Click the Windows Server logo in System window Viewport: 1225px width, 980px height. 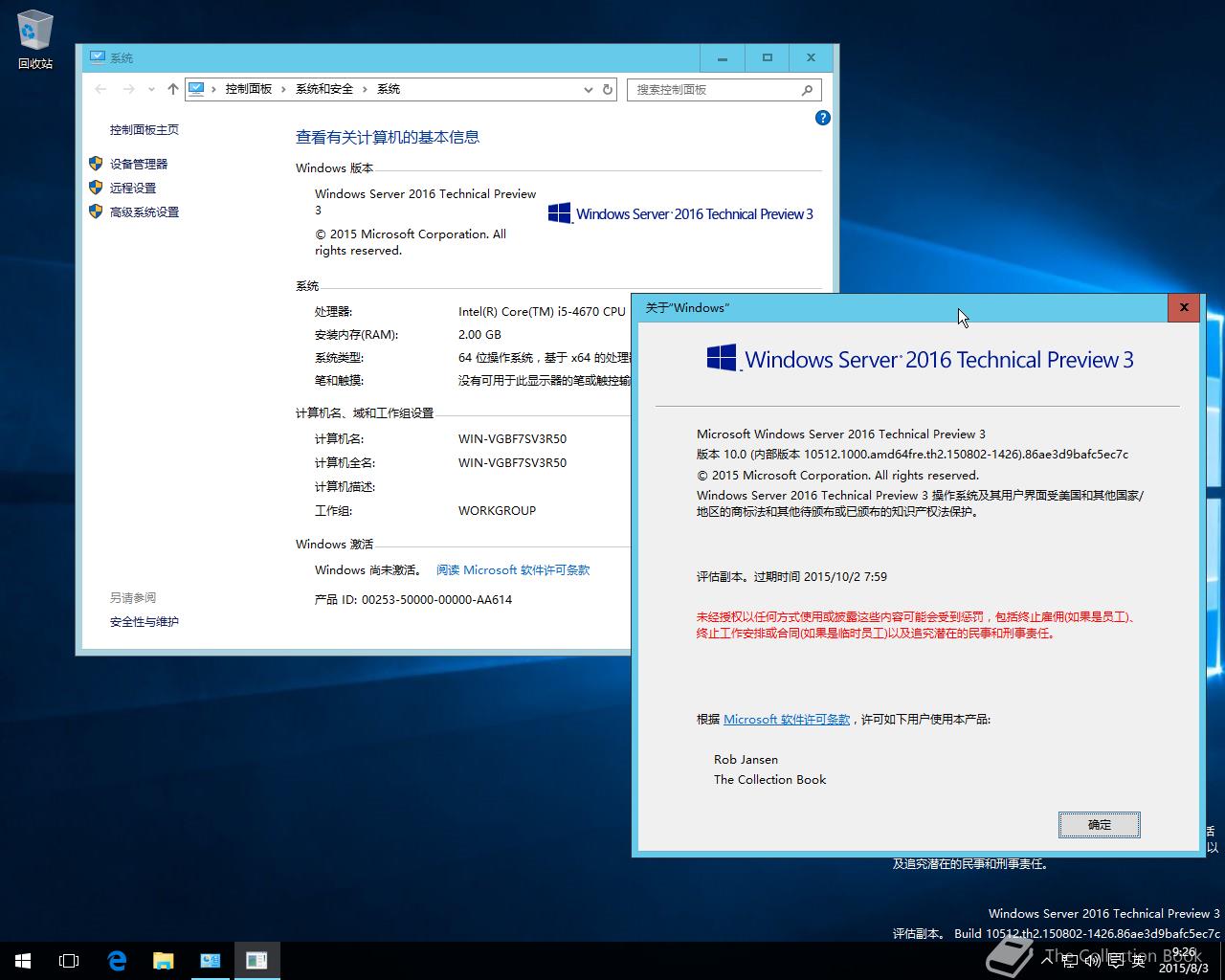point(680,213)
